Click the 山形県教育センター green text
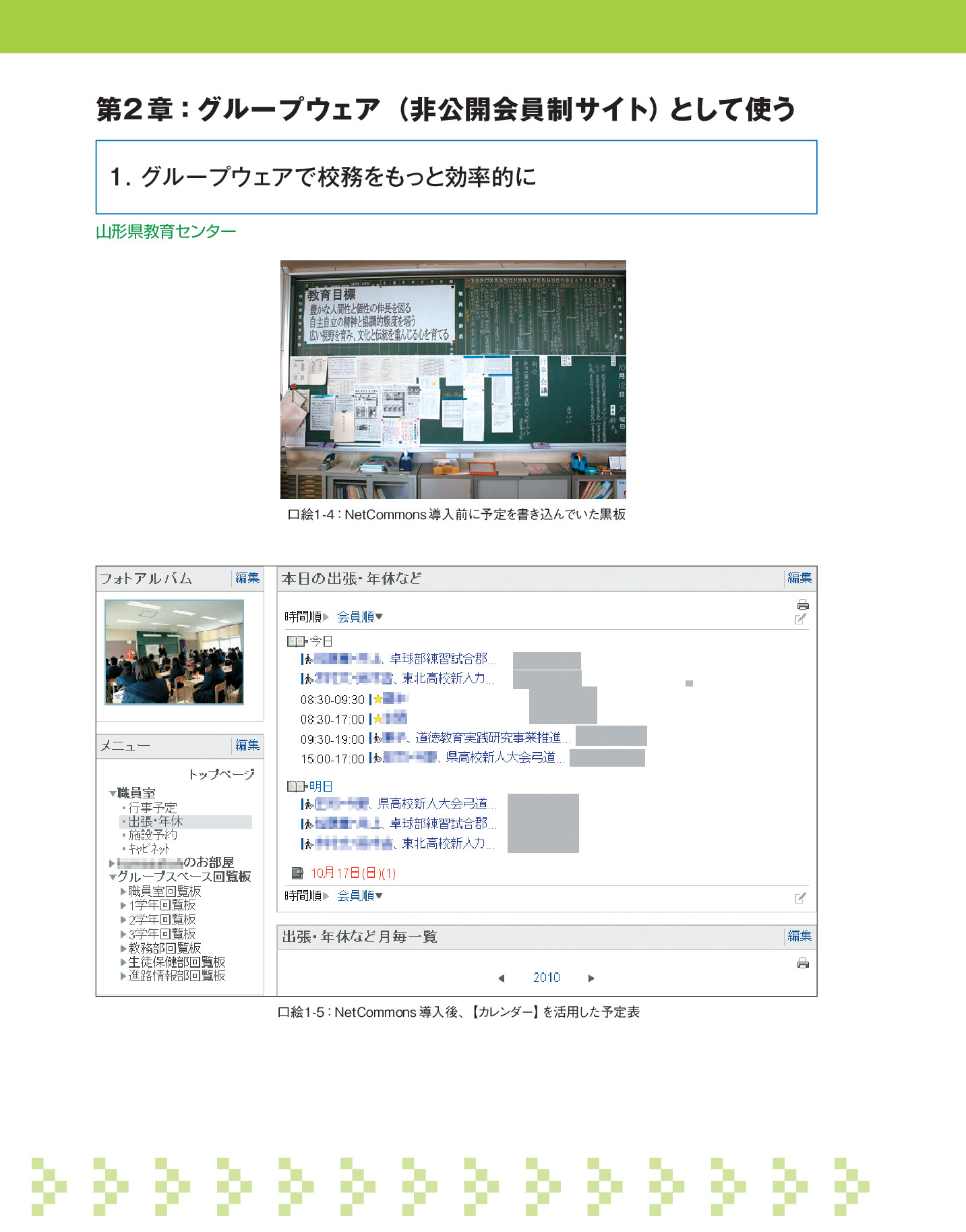This screenshot has width=966, height=1232. click(166, 231)
